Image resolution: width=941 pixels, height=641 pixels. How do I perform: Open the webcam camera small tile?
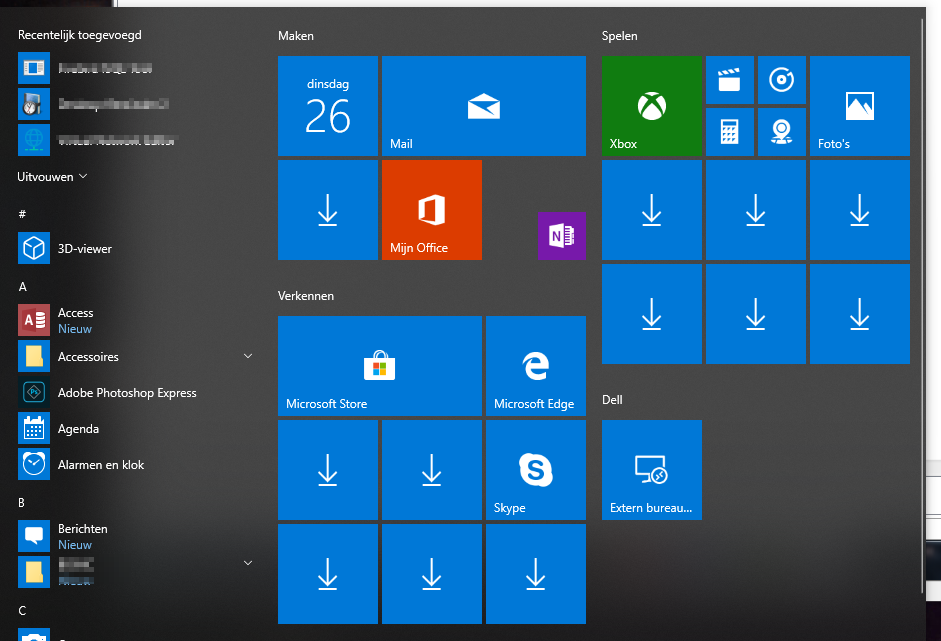point(782,132)
